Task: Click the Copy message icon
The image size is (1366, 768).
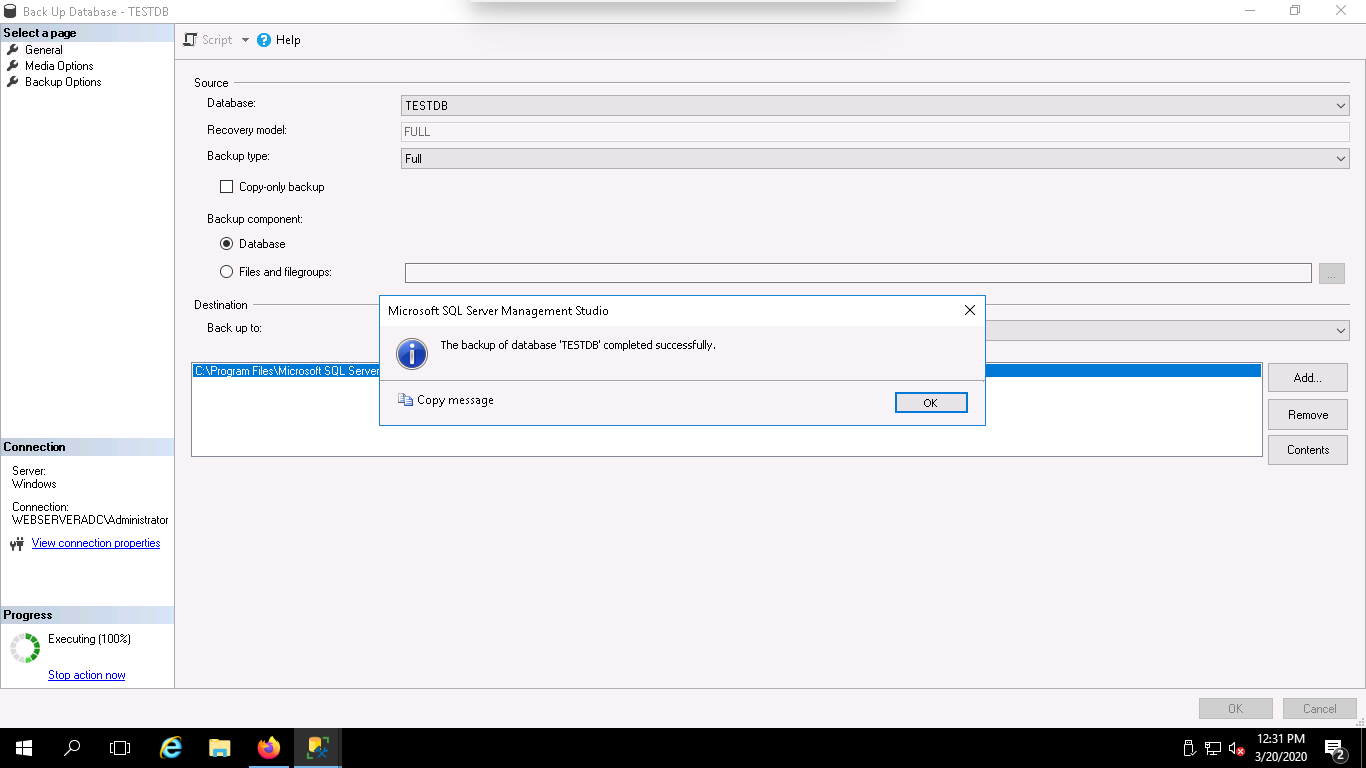Action: click(405, 400)
